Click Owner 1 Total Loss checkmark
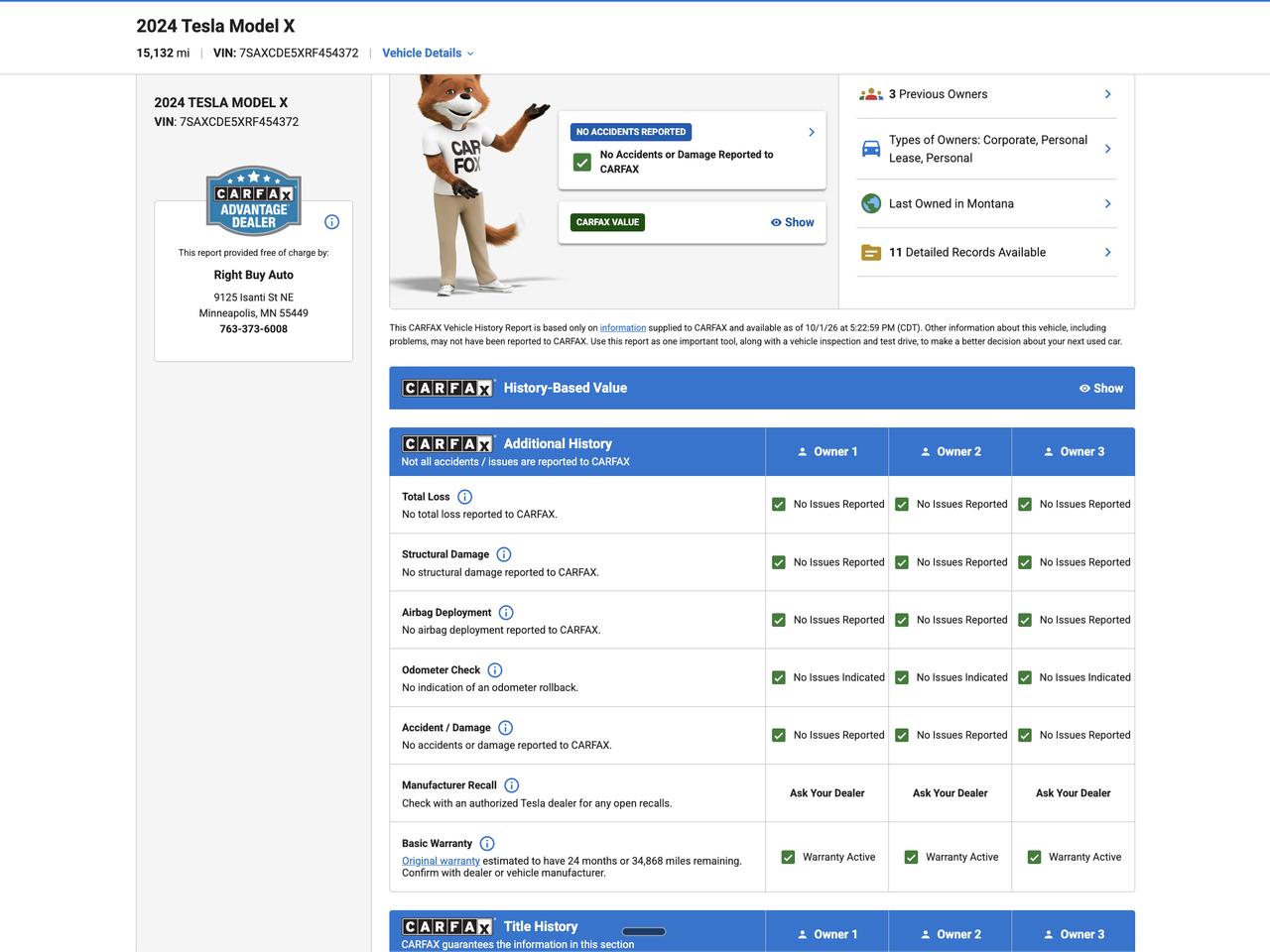Image resolution: width=1270 pixels, height=952 pixels. pyautogui.click(x=779, y=505)
